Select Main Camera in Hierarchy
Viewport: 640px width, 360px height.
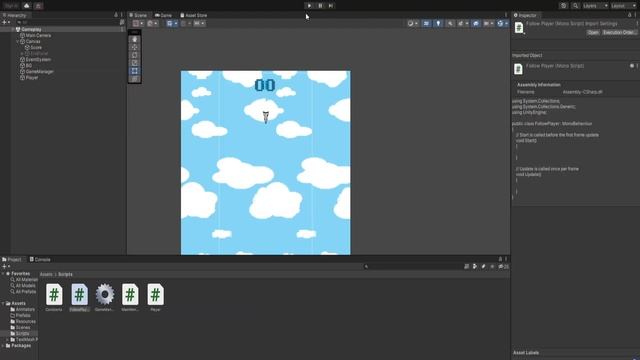tap(38, 36)
